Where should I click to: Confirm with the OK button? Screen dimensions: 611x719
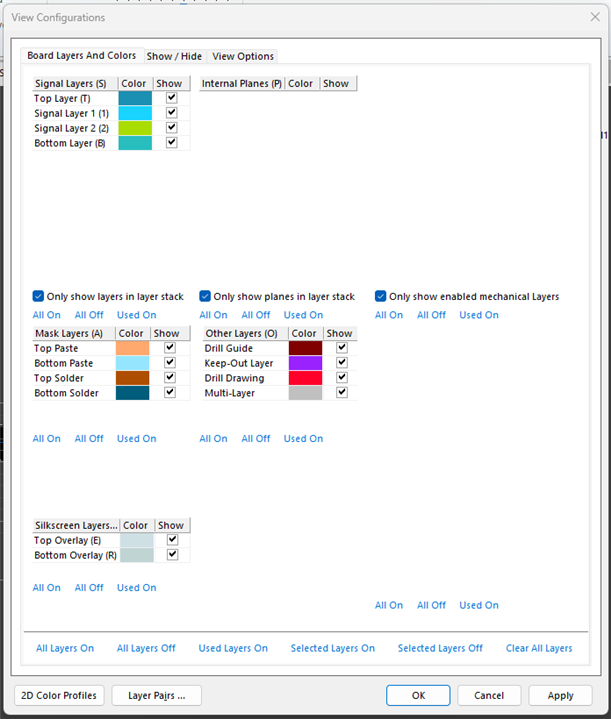point(418,695)
